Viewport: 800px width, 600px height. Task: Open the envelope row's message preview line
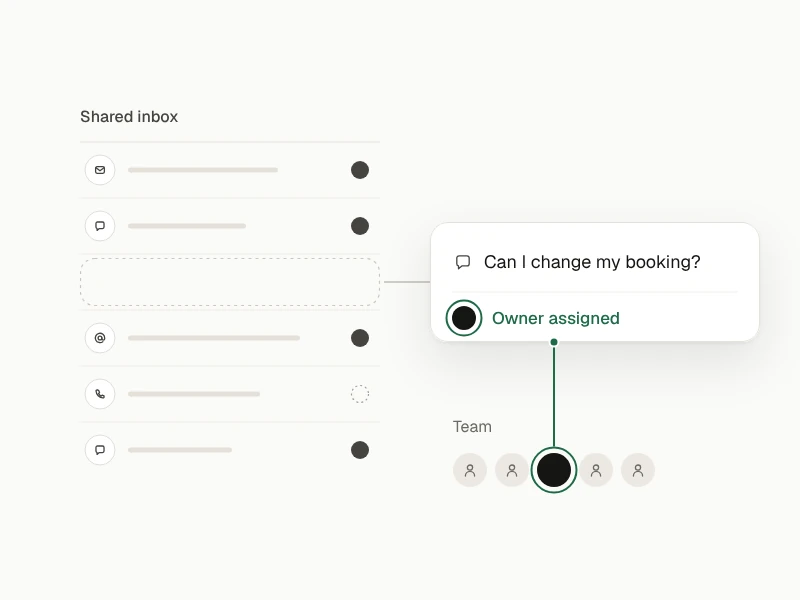tap(203, 170)
